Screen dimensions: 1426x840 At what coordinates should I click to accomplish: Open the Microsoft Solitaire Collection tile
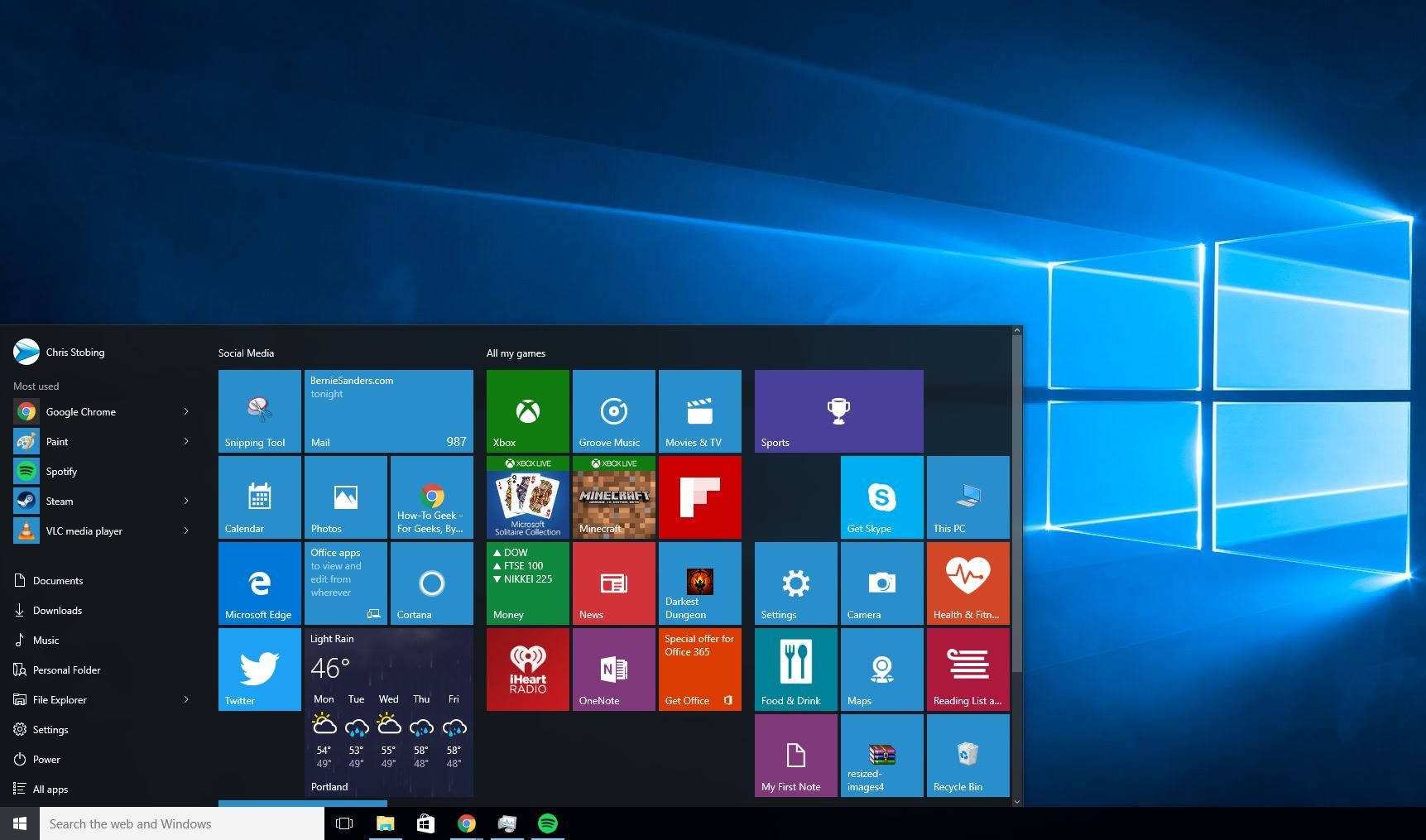pos(528,497)
